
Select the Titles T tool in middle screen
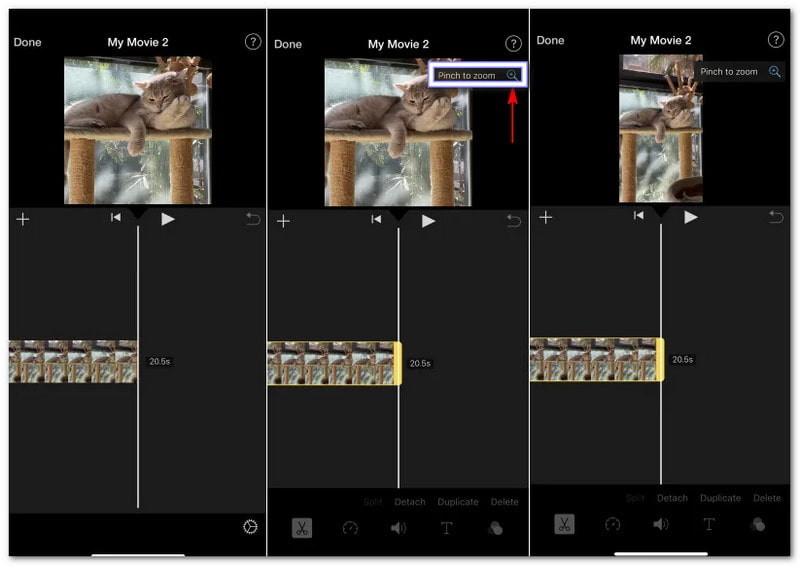click(x=447, y=528)
